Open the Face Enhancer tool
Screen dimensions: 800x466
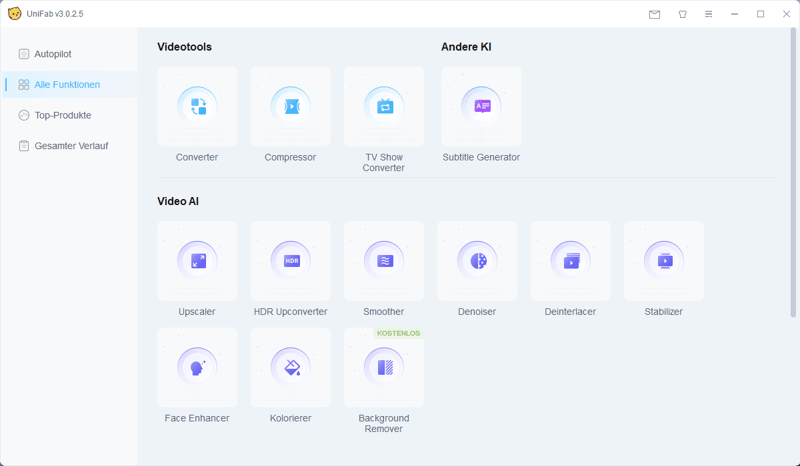point(197,367)
